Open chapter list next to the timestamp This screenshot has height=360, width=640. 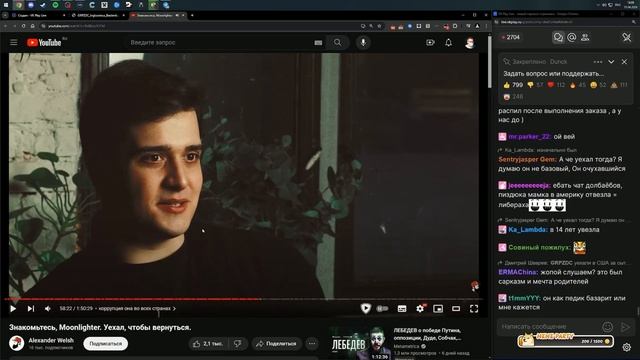(x=137, y=309)
